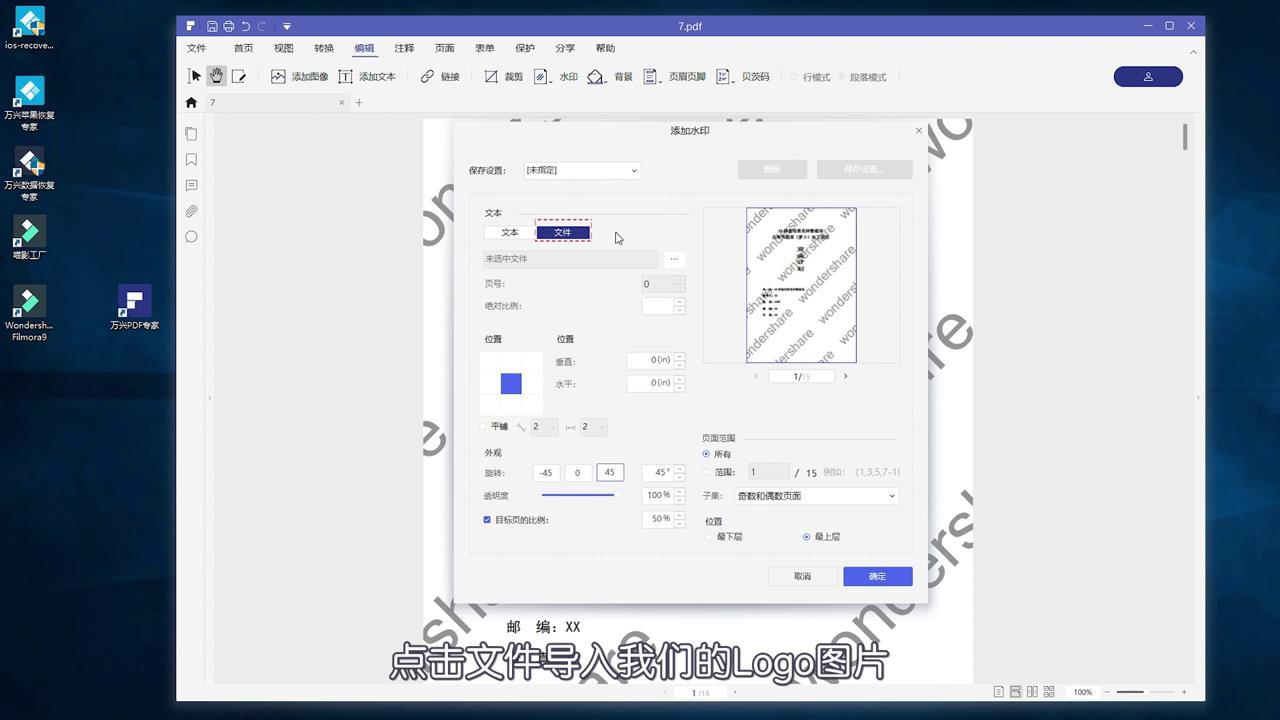This screenshot has height=720, width=1280.
Task: Adjust the 100% opacity stepper
Action: coord(680,495)
